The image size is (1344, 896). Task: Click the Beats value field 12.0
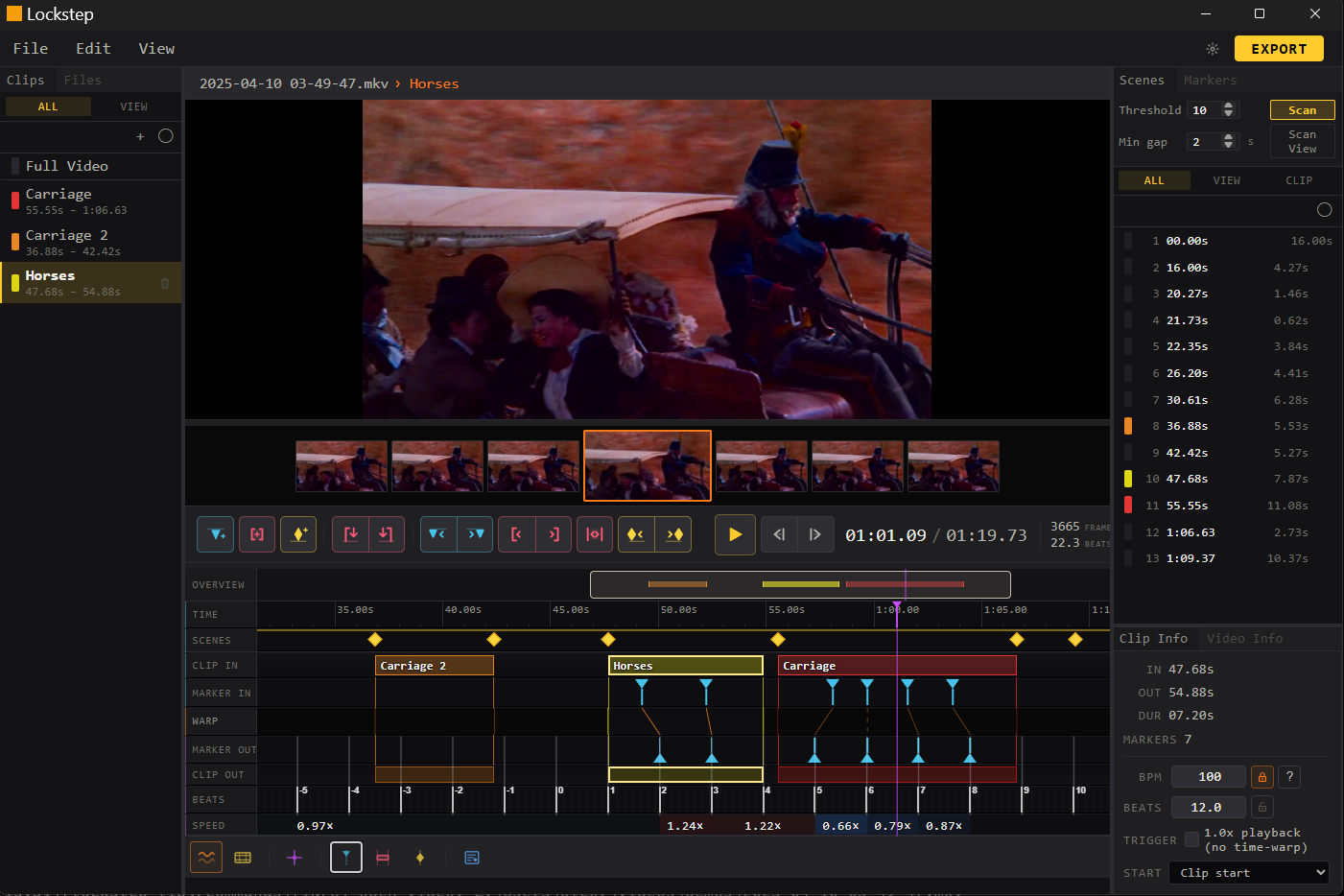pyautogui.click(x=1210, y=808)
